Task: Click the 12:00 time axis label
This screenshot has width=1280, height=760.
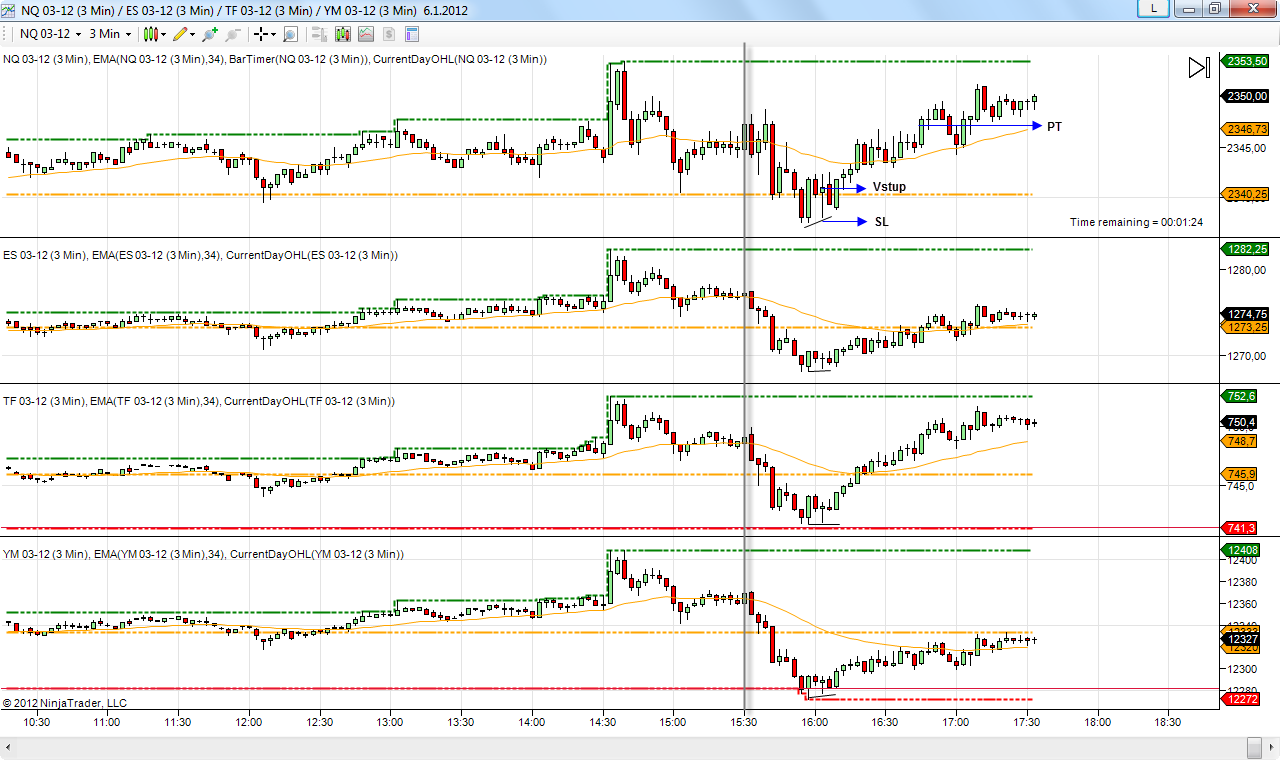Action: [249, 722]
